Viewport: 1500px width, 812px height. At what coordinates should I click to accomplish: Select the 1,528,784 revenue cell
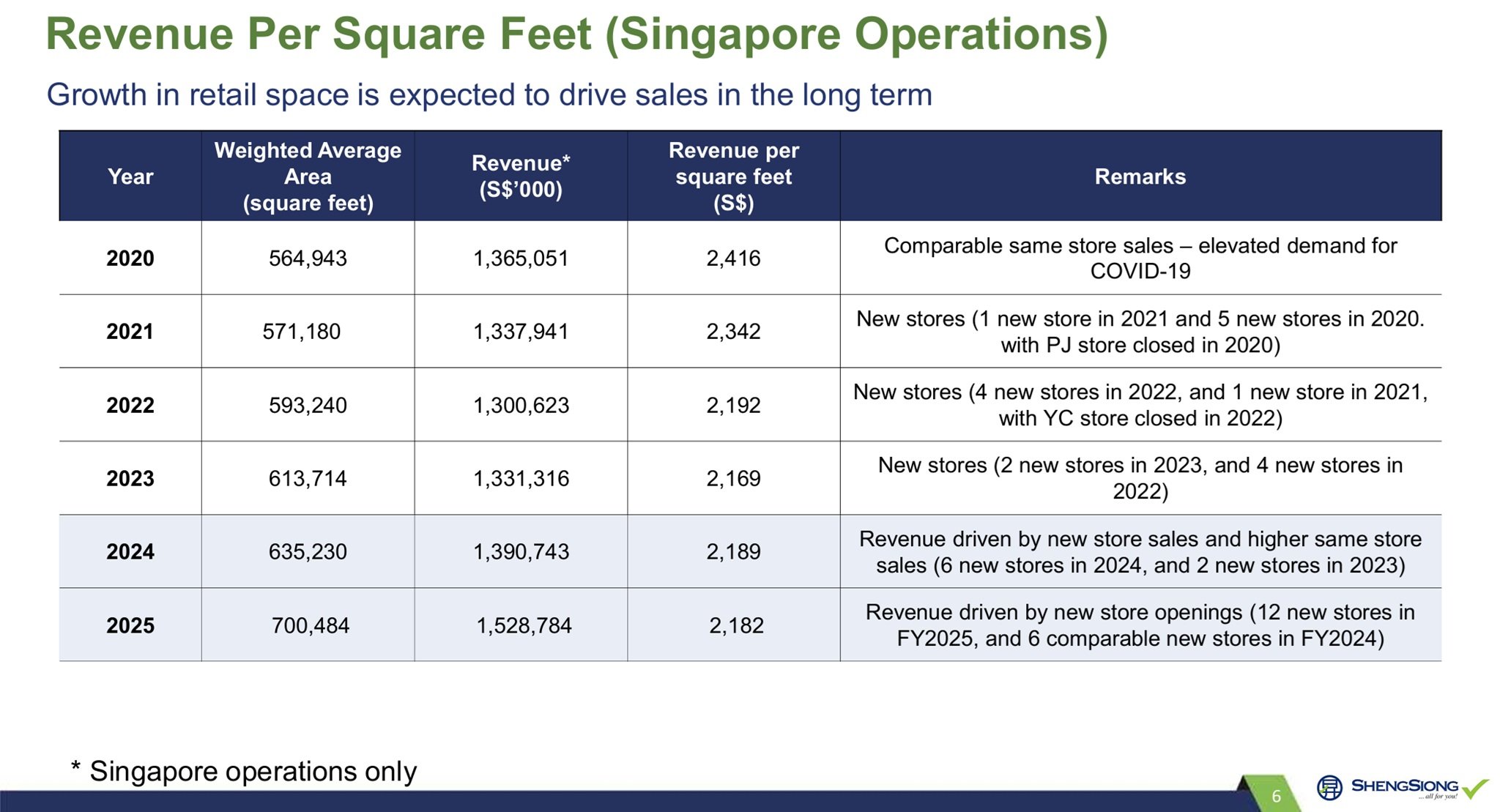pyautogui.click(x=524, y=625)
